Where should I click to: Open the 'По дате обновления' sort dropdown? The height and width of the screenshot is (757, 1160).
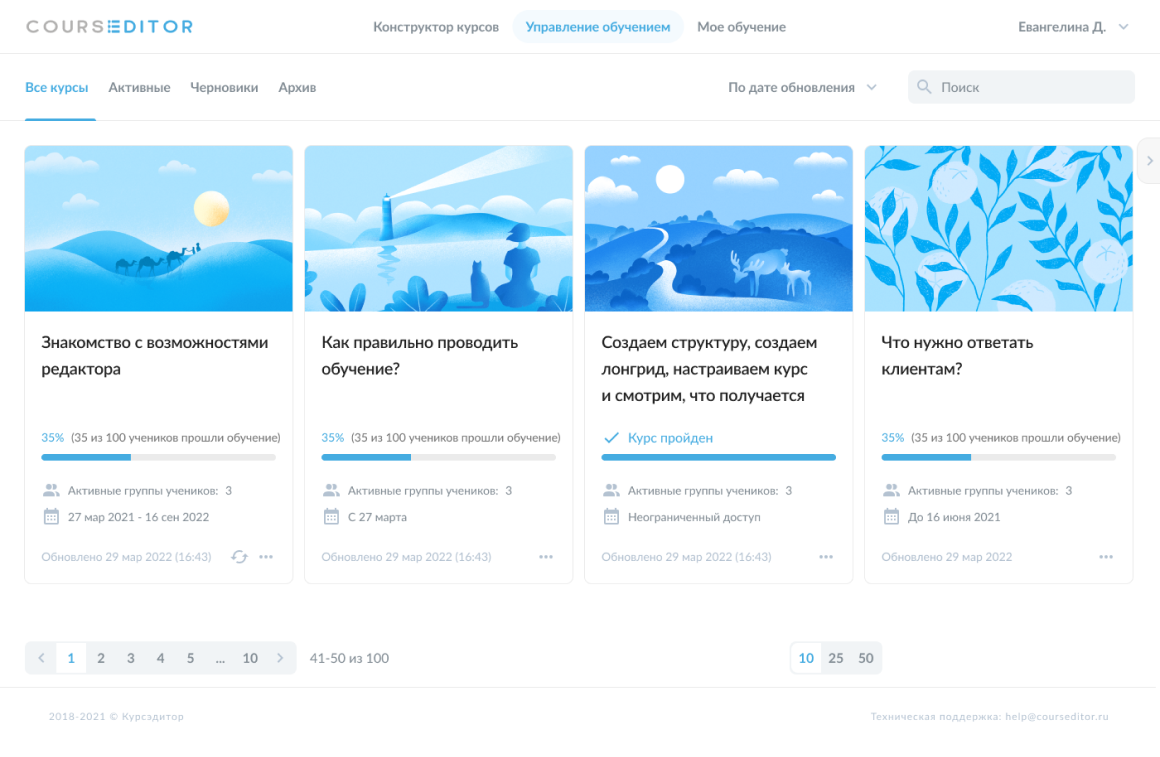[x=800, y=87]
